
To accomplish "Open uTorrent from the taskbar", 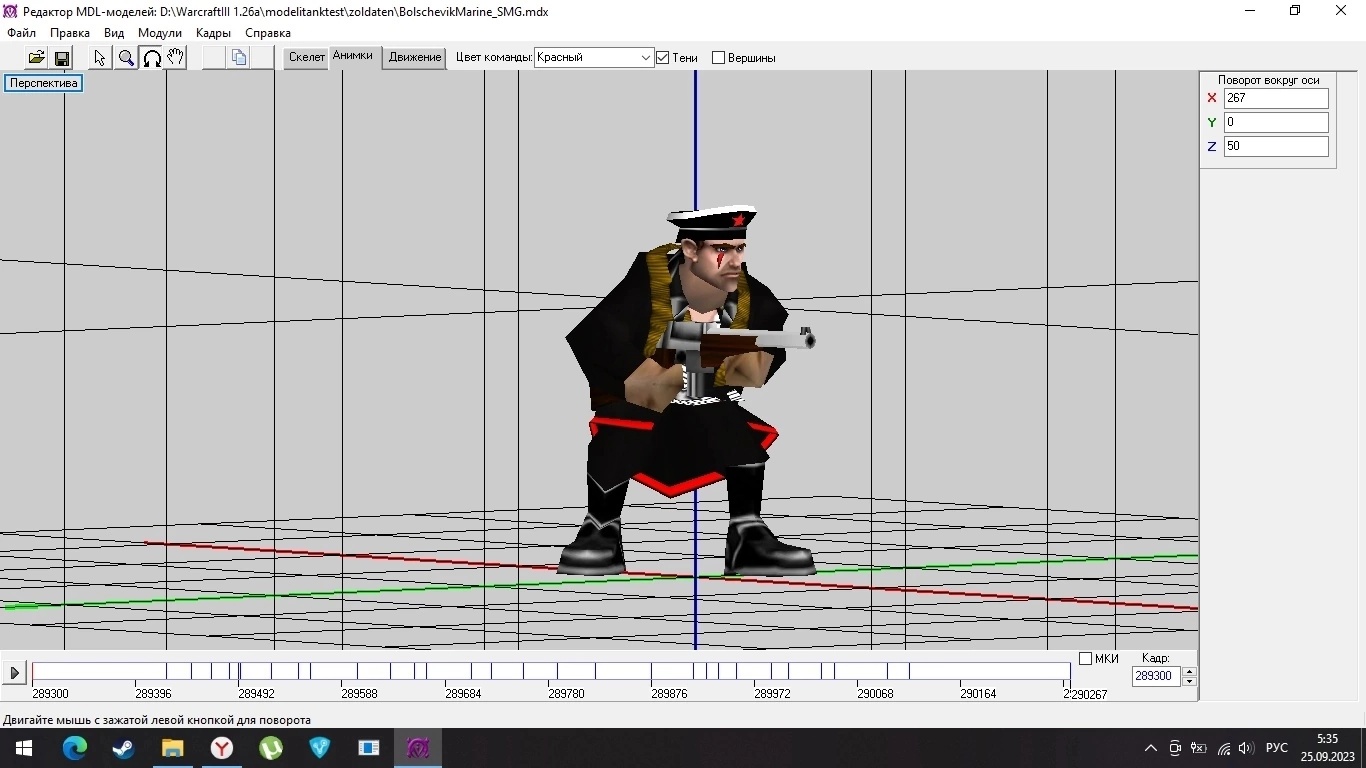I will coord(270,748).
